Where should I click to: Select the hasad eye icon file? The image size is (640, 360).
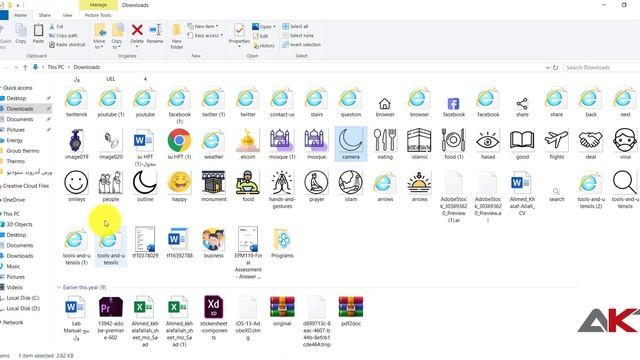click(488, 144)
